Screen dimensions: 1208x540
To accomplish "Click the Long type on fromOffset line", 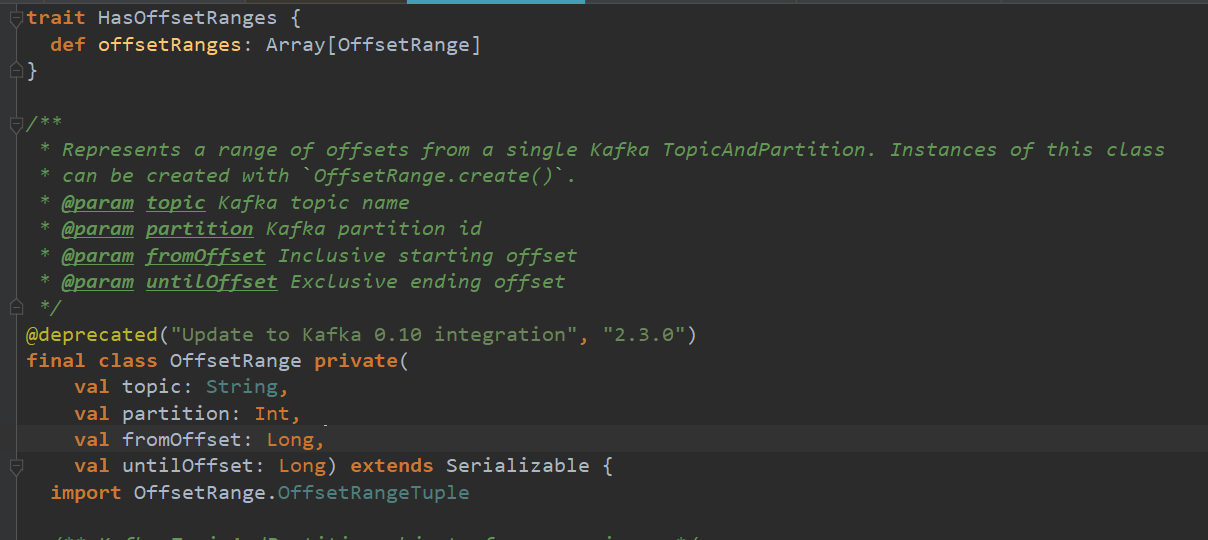I will (290, 439).
